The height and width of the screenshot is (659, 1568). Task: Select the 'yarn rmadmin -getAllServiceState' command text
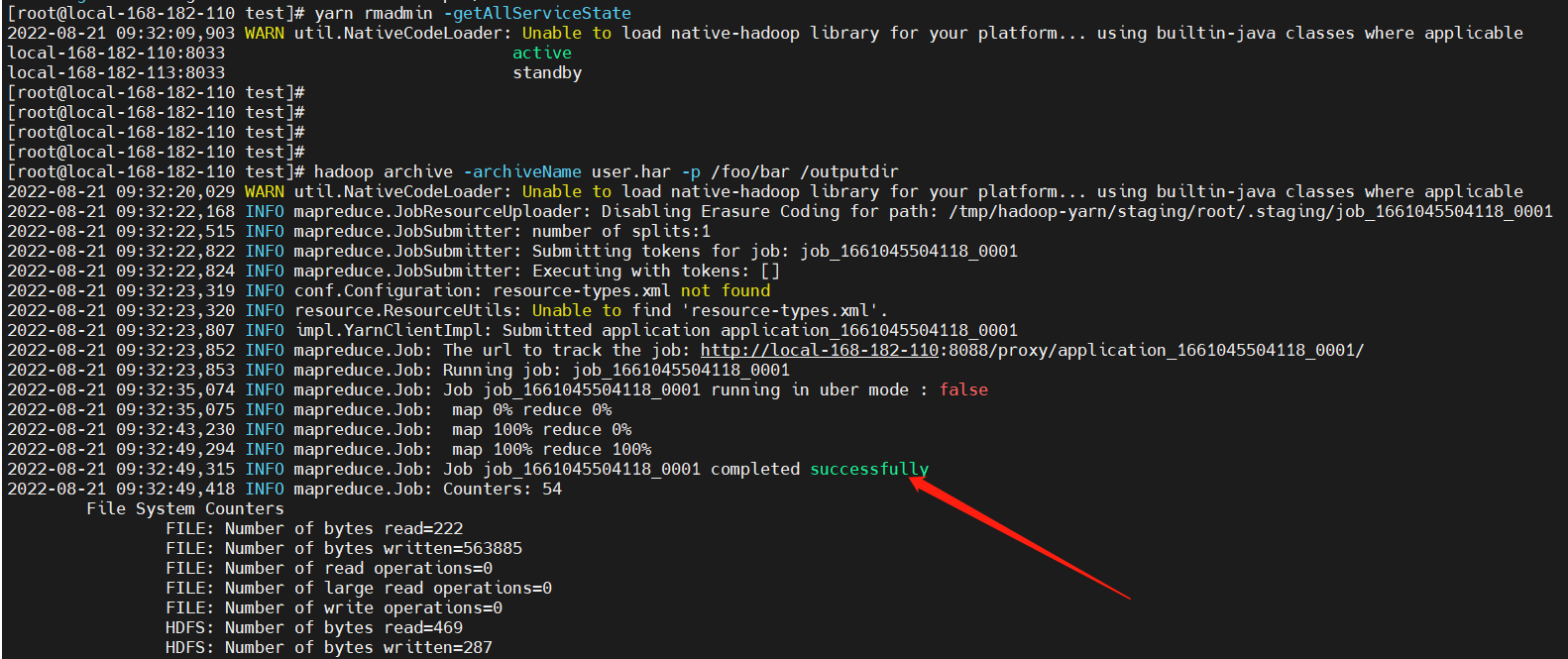click(473, 13)
